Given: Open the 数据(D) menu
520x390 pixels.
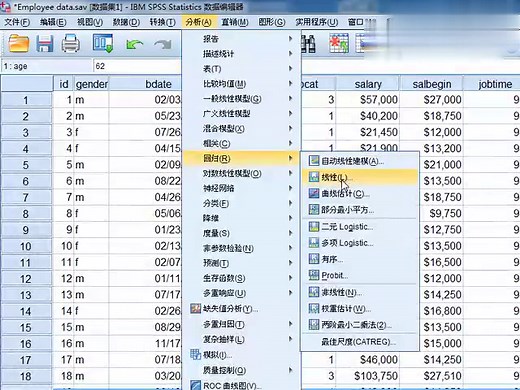Looking at the screenshot, I should click(126, 22).
